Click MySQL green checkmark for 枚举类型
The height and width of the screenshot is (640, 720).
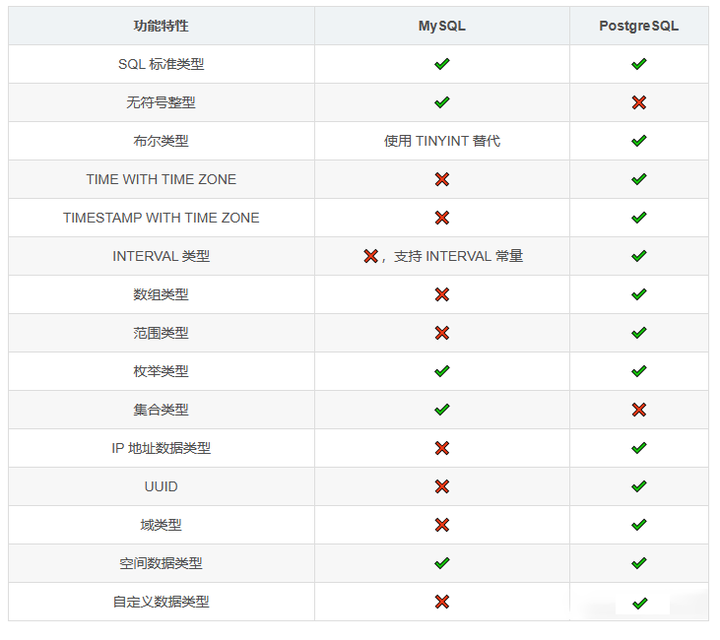click(442, 371)
